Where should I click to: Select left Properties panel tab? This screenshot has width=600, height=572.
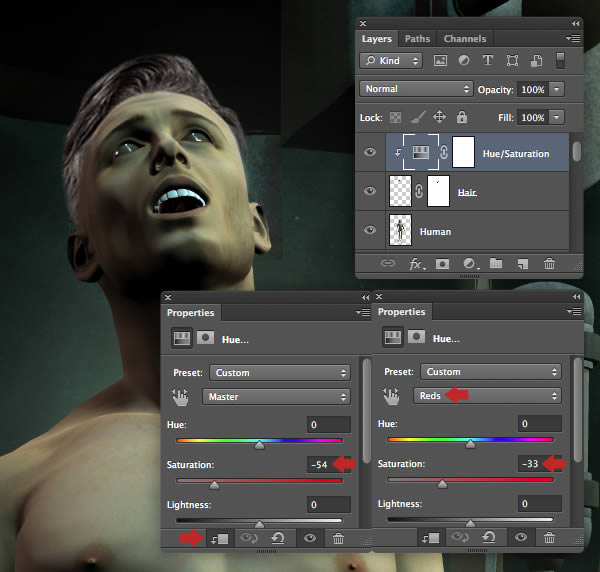(x=191, y=313)
